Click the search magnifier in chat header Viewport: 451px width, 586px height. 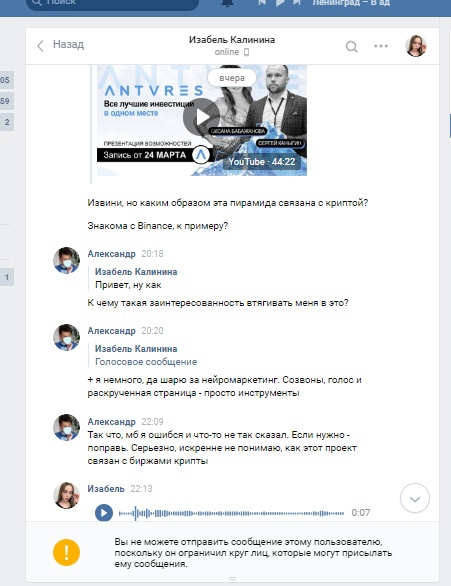351,47
